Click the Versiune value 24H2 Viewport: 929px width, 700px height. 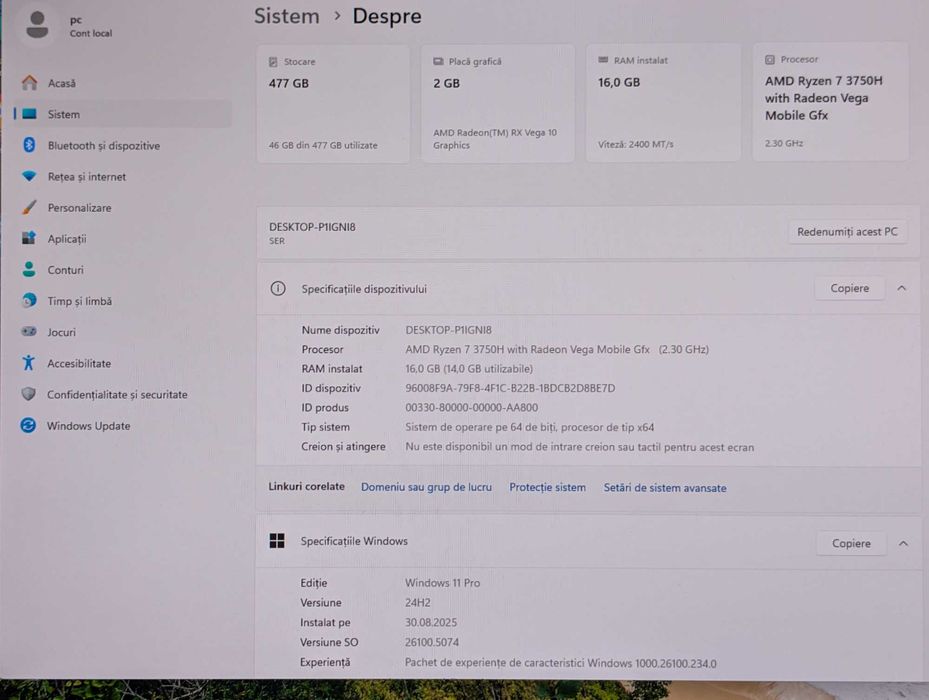[418, 603]
